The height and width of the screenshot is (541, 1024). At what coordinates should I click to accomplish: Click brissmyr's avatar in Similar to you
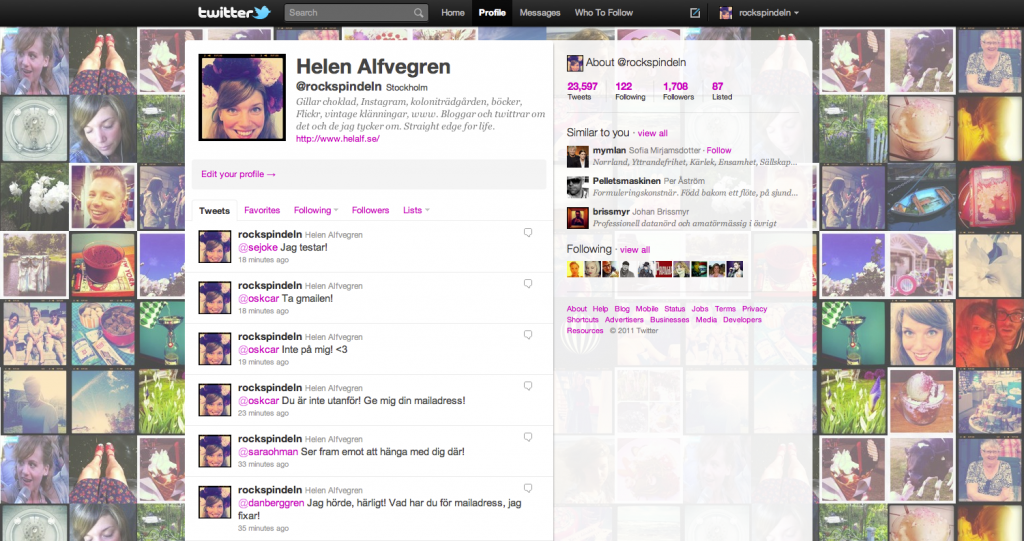(x=577, y=218)
